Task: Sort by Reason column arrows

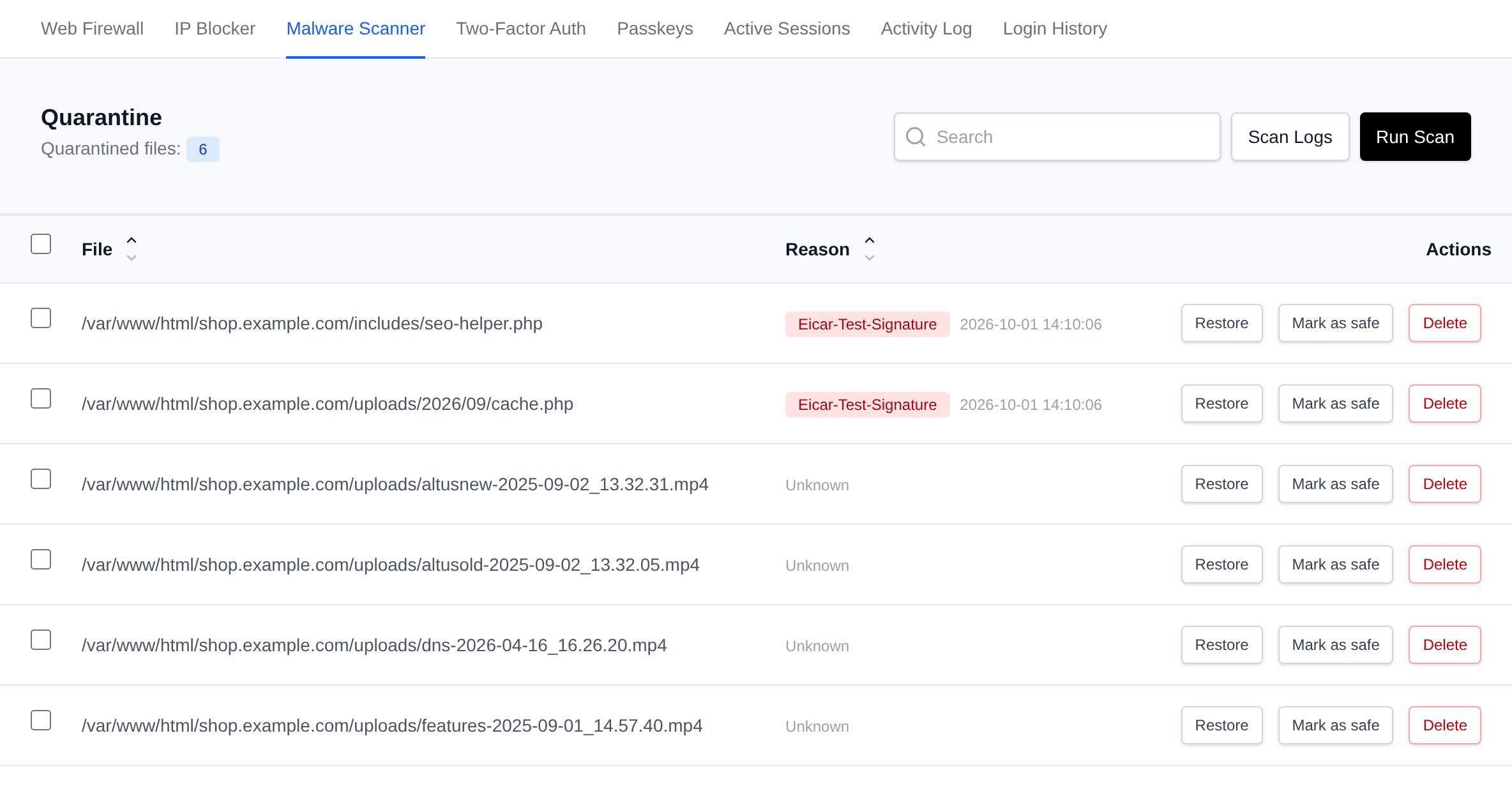Action: [x=870, y=249]
